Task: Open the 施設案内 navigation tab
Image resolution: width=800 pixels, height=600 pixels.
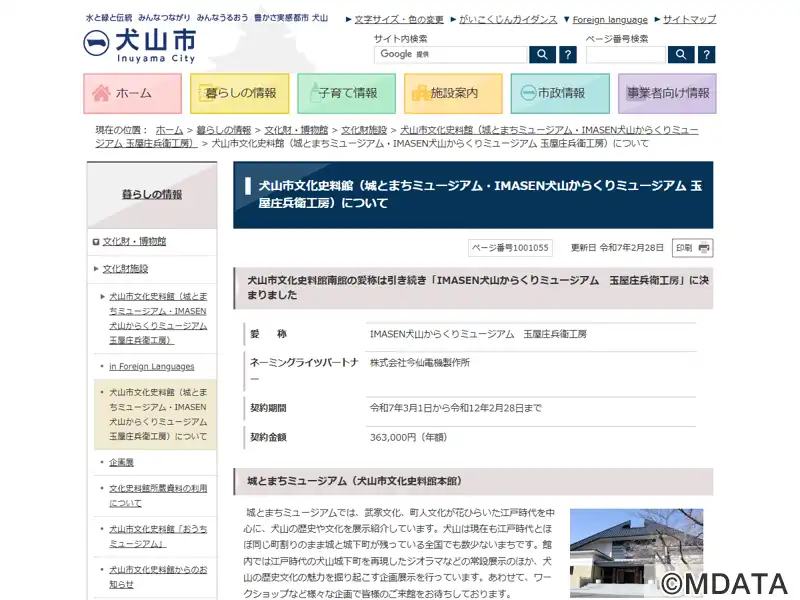Action: coord(453,93)
